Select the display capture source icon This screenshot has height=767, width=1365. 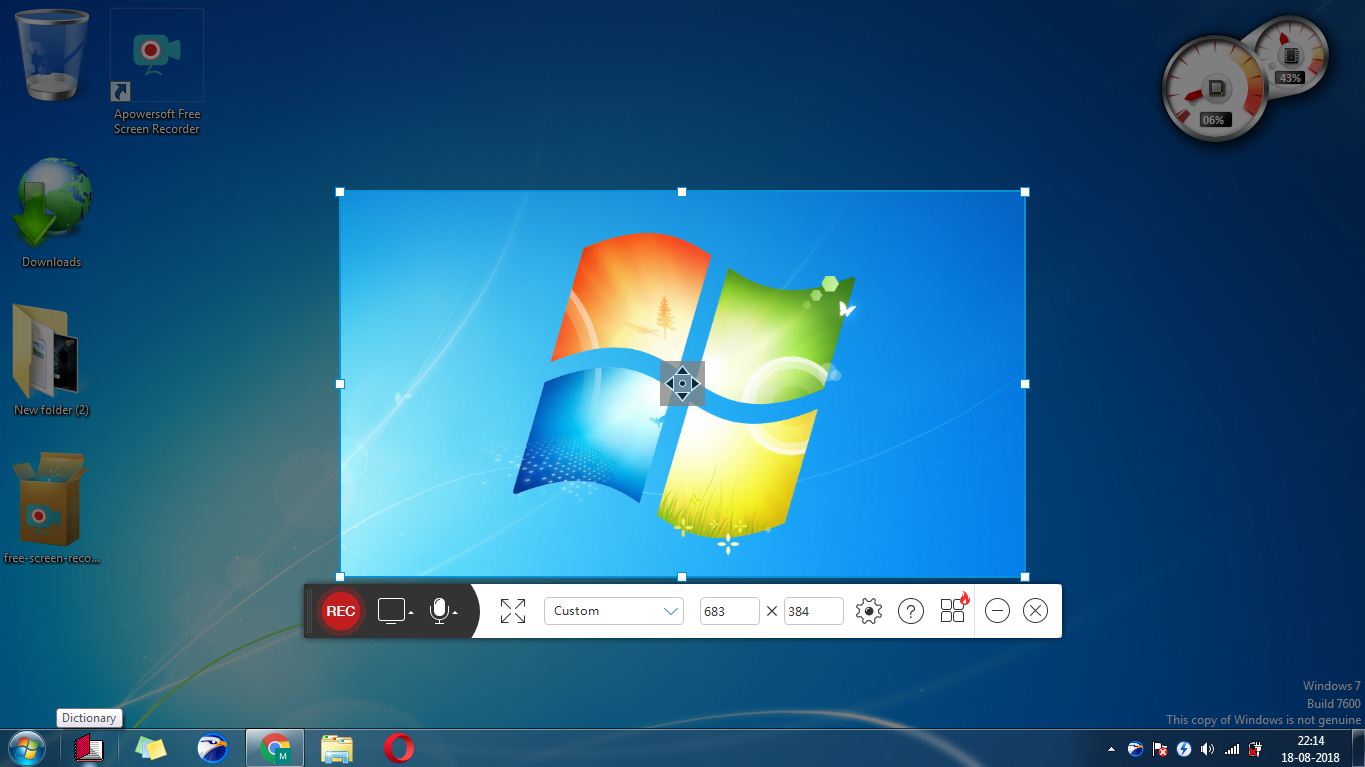click(388, 611)
